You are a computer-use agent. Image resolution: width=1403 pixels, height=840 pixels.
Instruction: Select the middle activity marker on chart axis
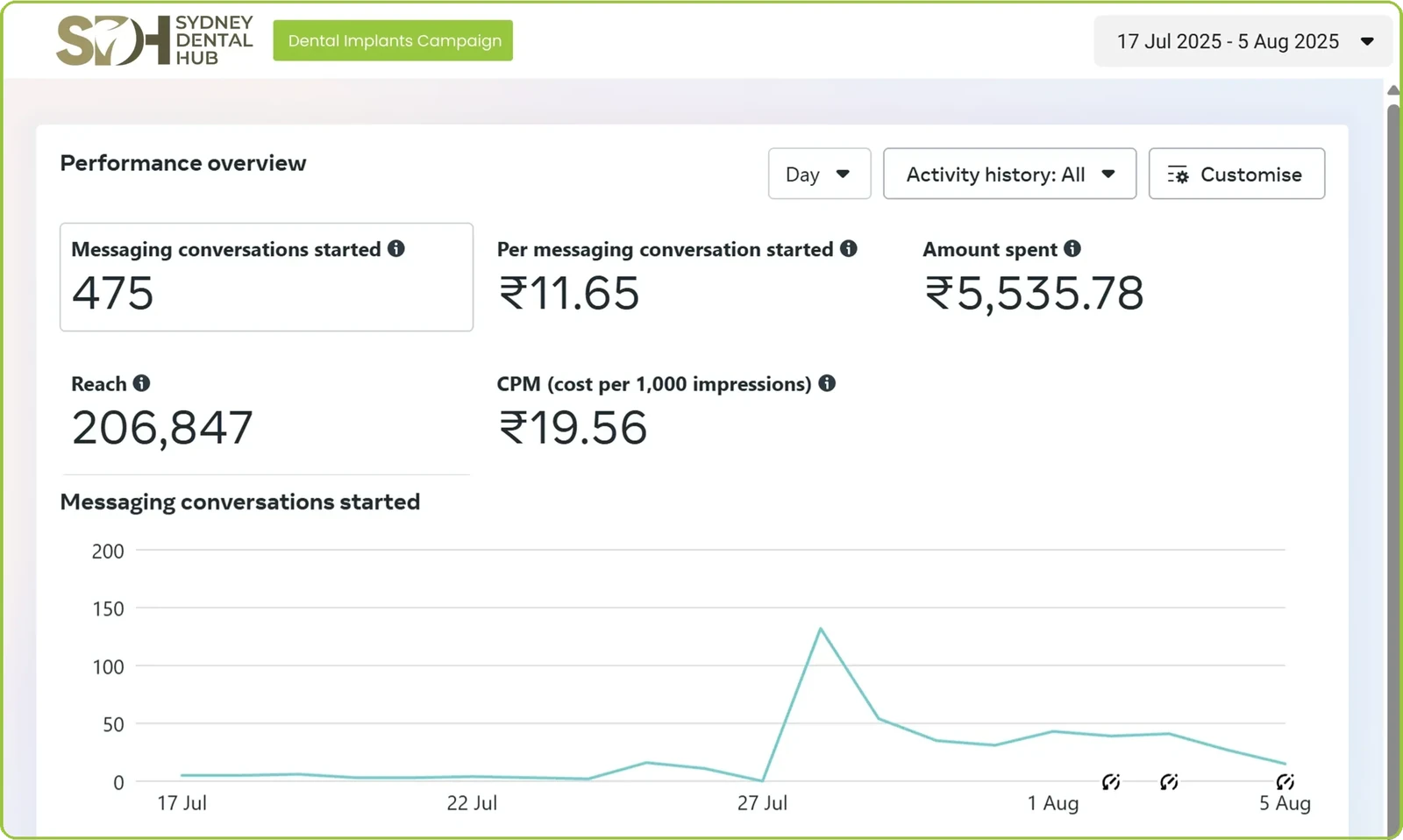pyautogui.click(x=1169, y=781)
